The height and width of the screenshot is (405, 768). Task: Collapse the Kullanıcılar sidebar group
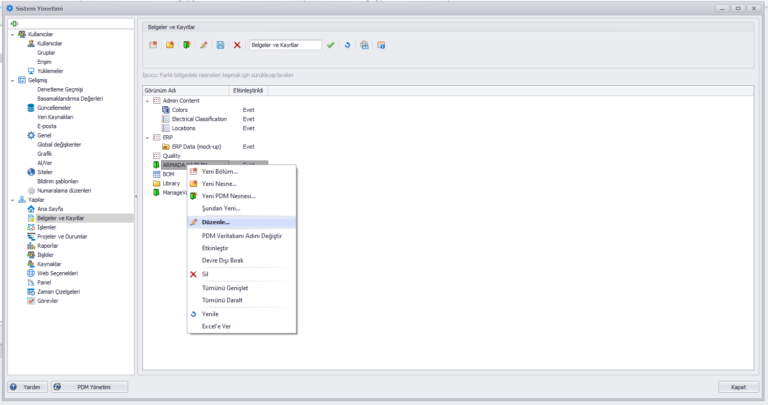pos(12,34)
